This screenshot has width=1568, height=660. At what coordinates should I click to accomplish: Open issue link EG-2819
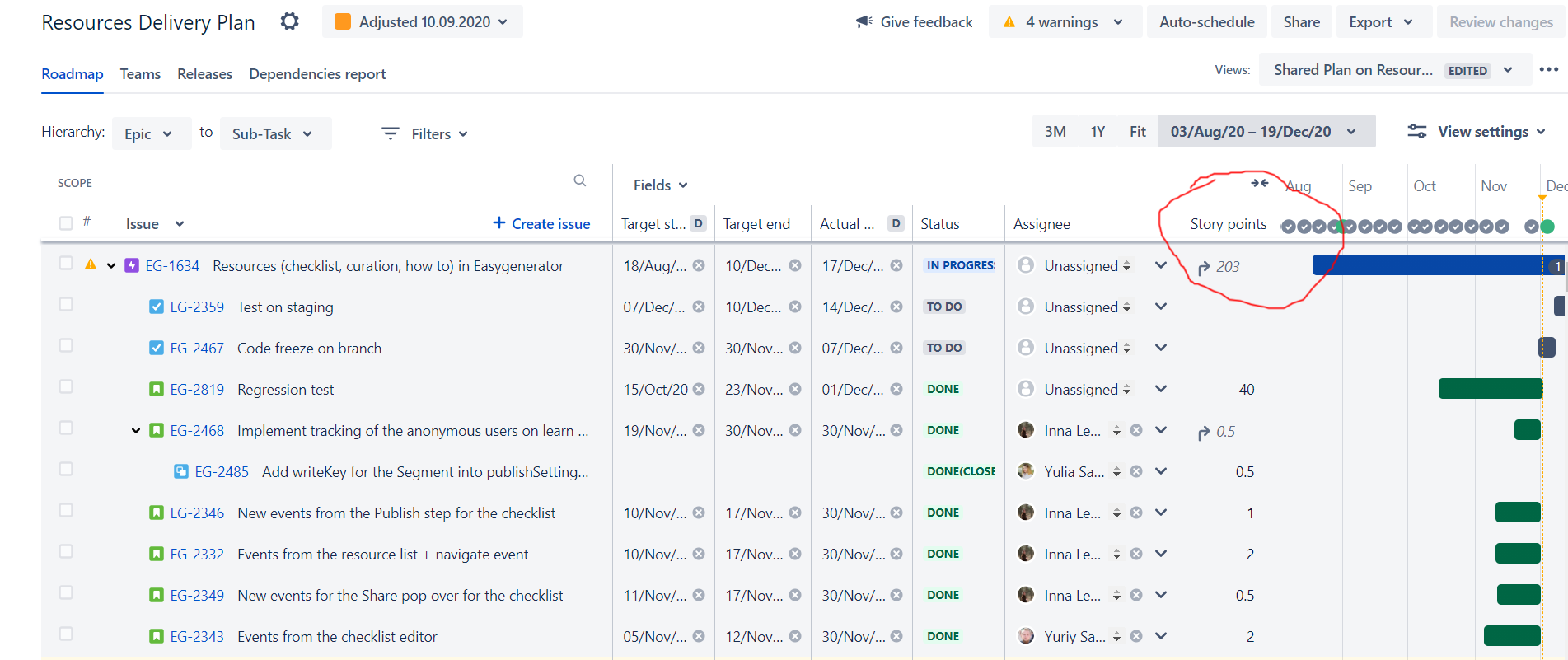197,389
